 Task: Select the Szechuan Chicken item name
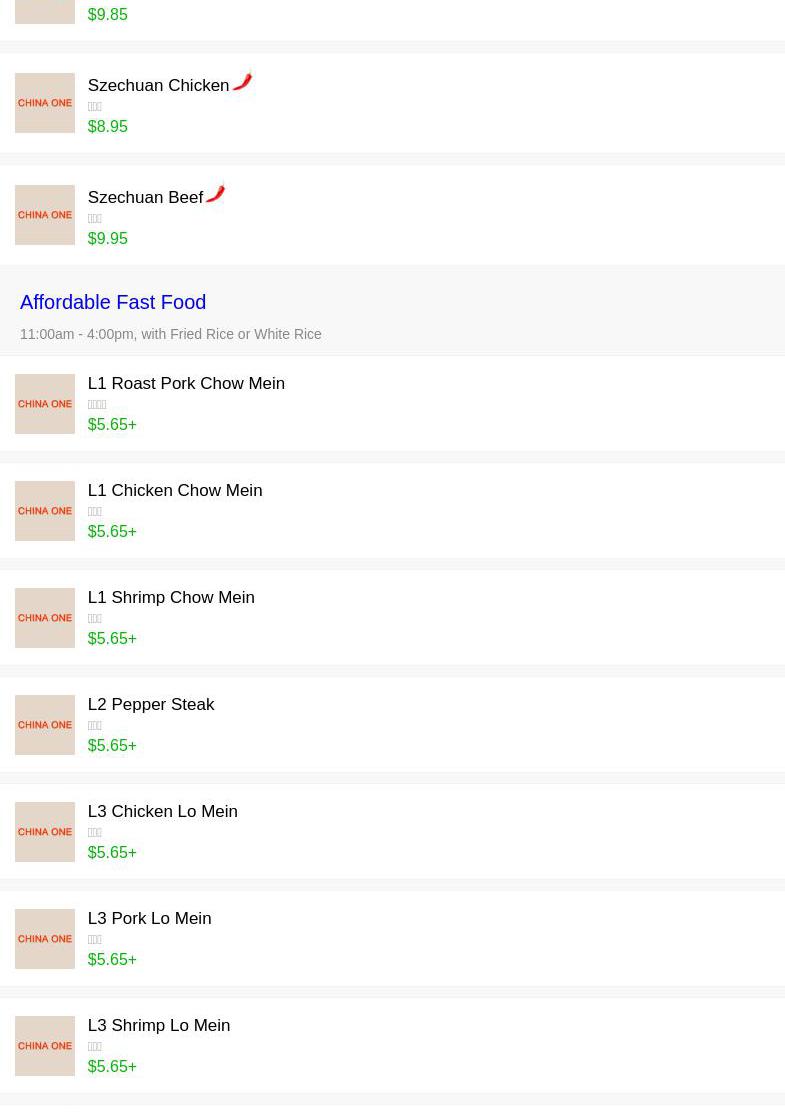coord(158,86)
